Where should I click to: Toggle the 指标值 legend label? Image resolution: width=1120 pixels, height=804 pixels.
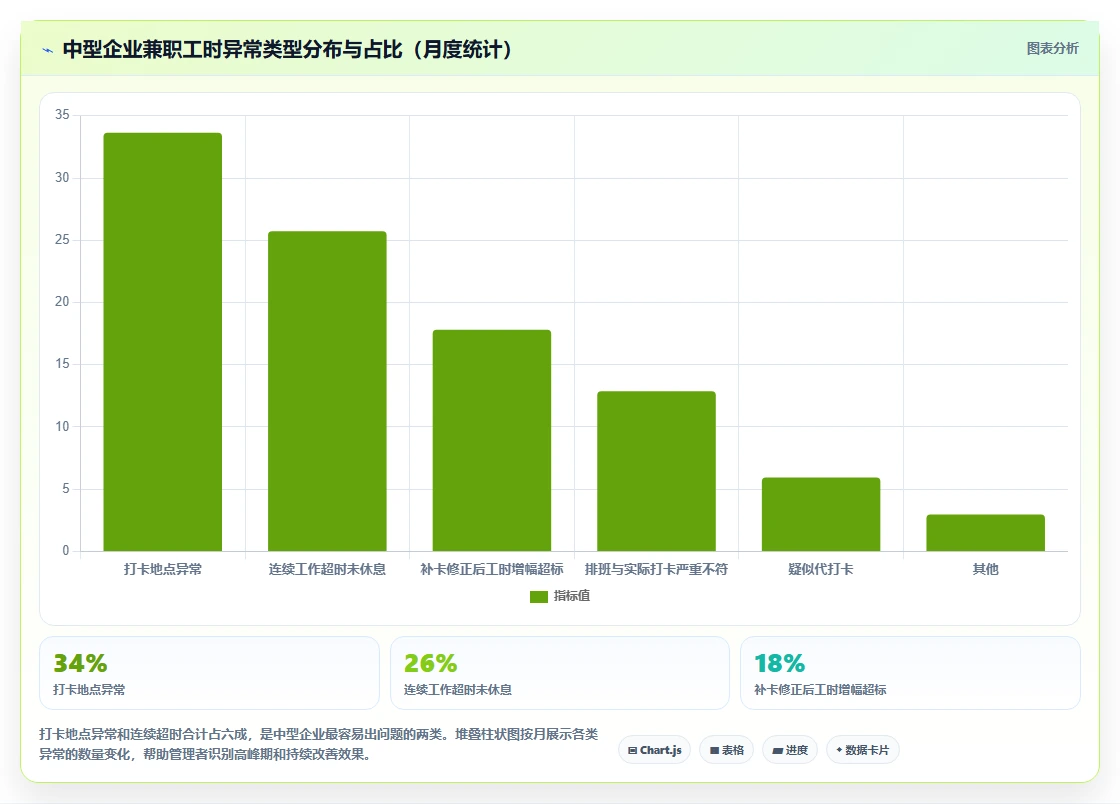571,596
